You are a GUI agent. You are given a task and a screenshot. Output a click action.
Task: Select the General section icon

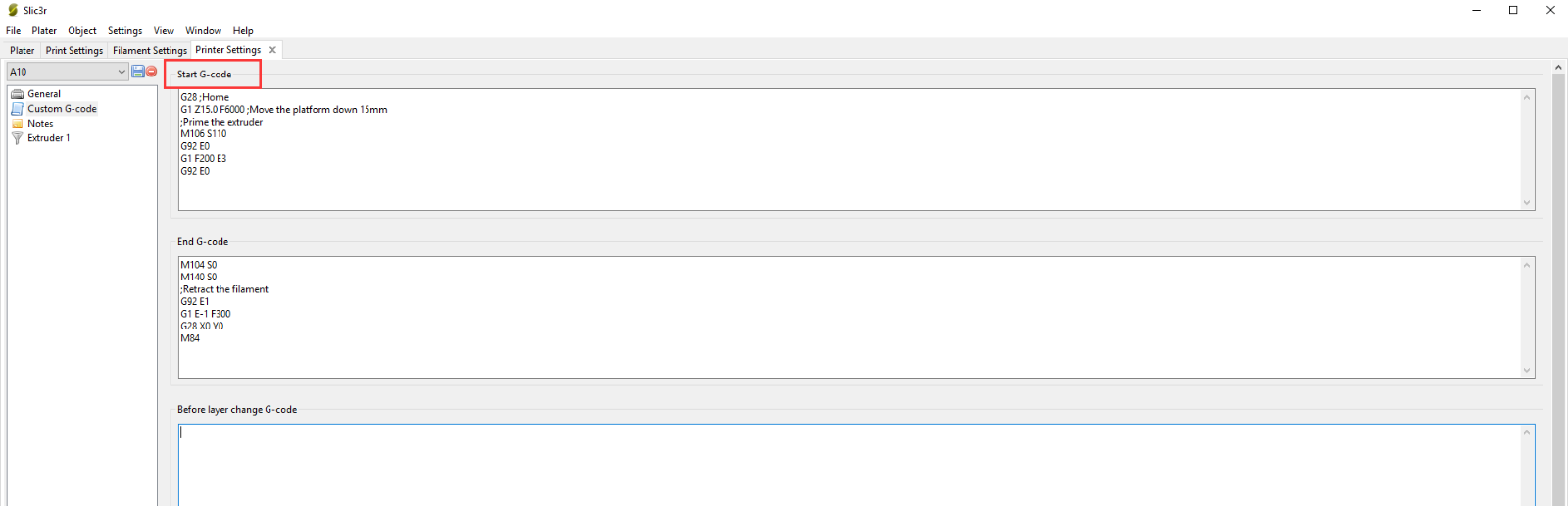[x=17, y=94]
